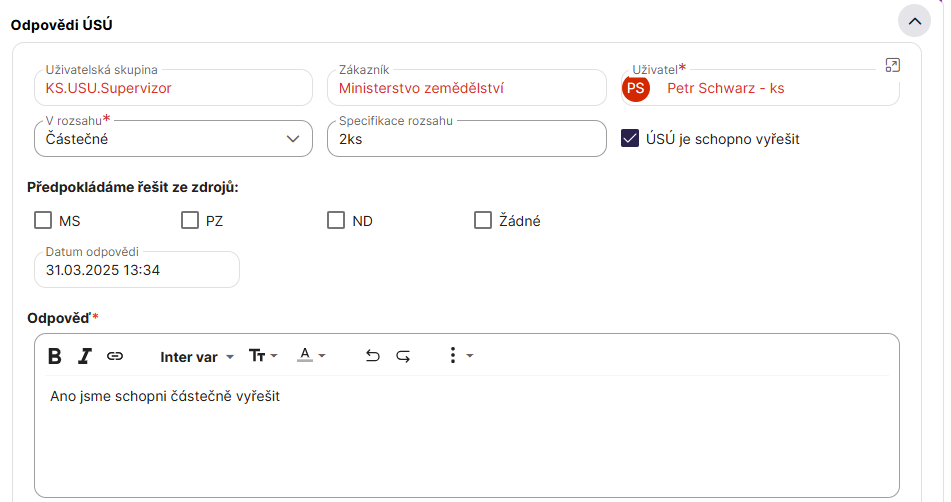Click the PS user avatar
This screenshot has width=951, height=502.
(636, 89)
